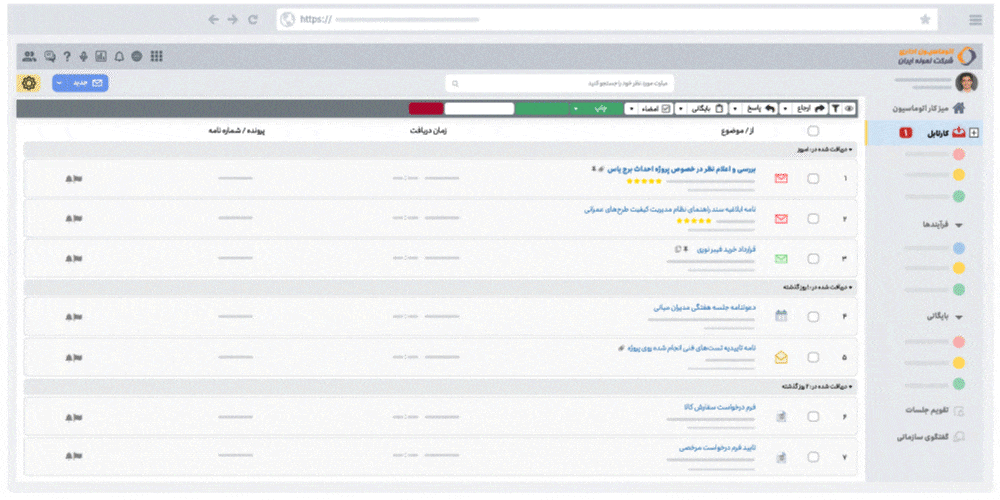This screenshot has height=500, width=1000.
Task: Click the apps grid icon in top bar
Action: [x=156, y=57]
